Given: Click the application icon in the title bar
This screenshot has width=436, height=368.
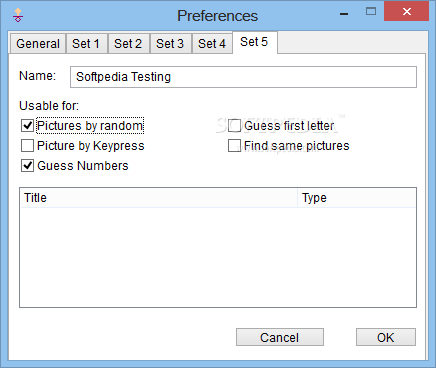Looking at the screenshot, I should point(18,15).
